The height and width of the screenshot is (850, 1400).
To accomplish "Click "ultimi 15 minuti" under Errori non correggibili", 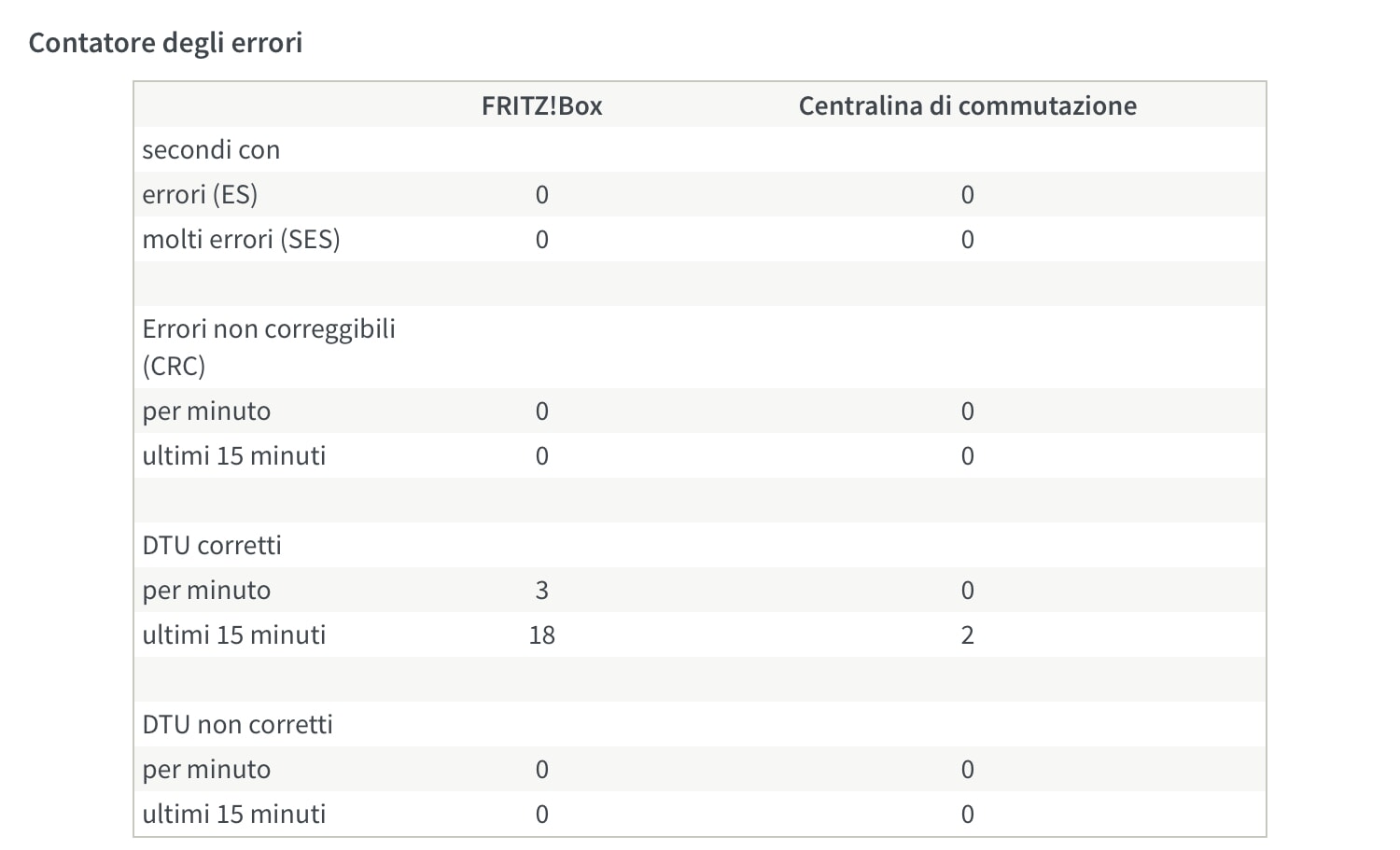I will pos(233,456).
